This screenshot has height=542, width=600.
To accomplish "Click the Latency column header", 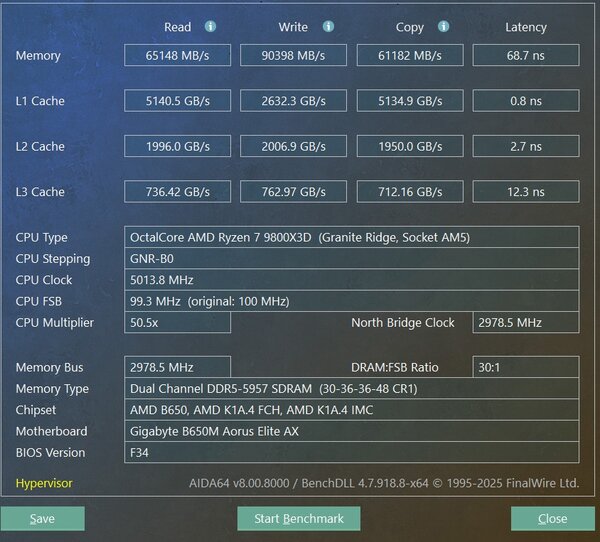I will click(526, 28).
